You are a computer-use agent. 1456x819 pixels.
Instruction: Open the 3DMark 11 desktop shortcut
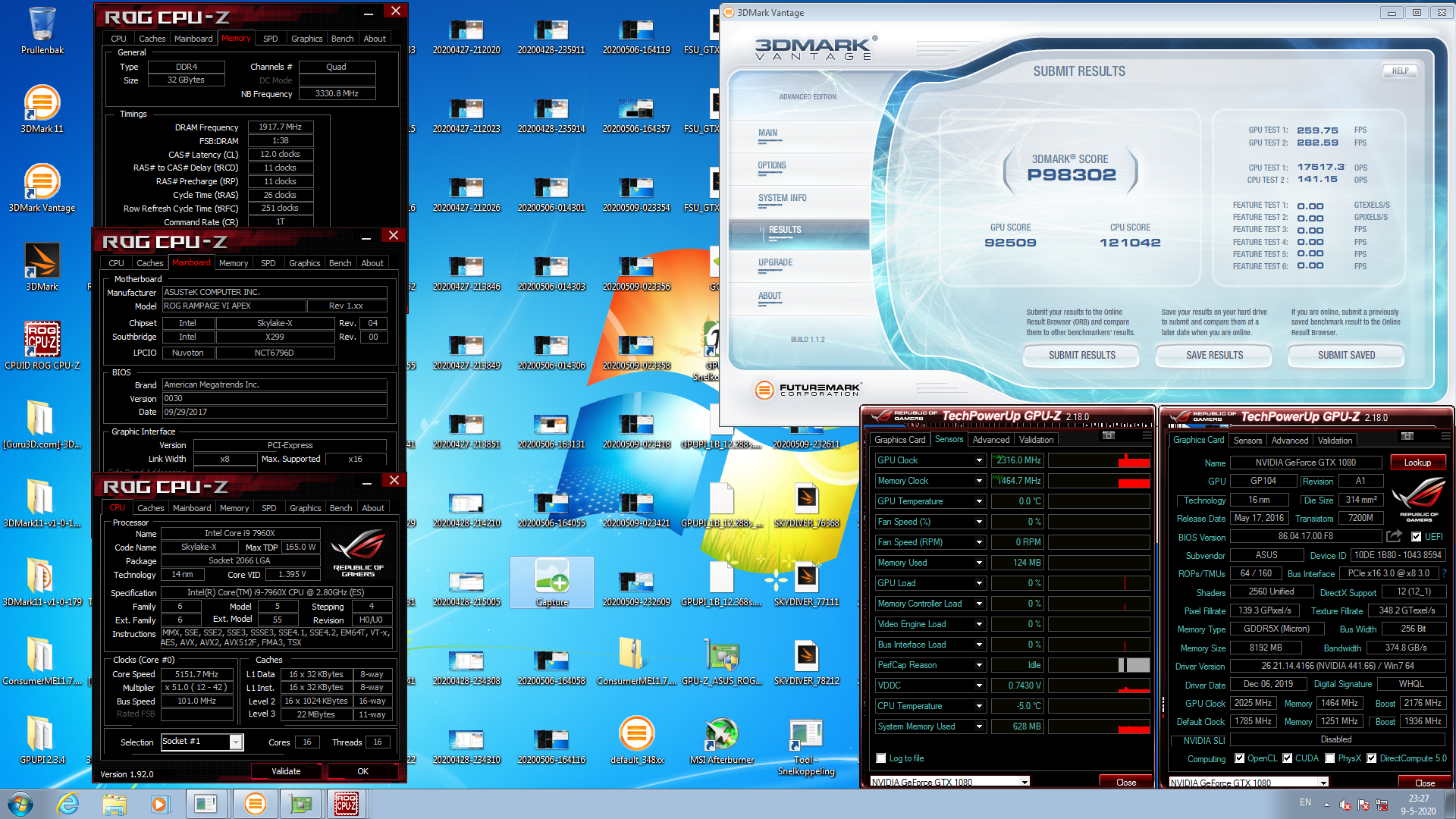[x=42, y=109]
